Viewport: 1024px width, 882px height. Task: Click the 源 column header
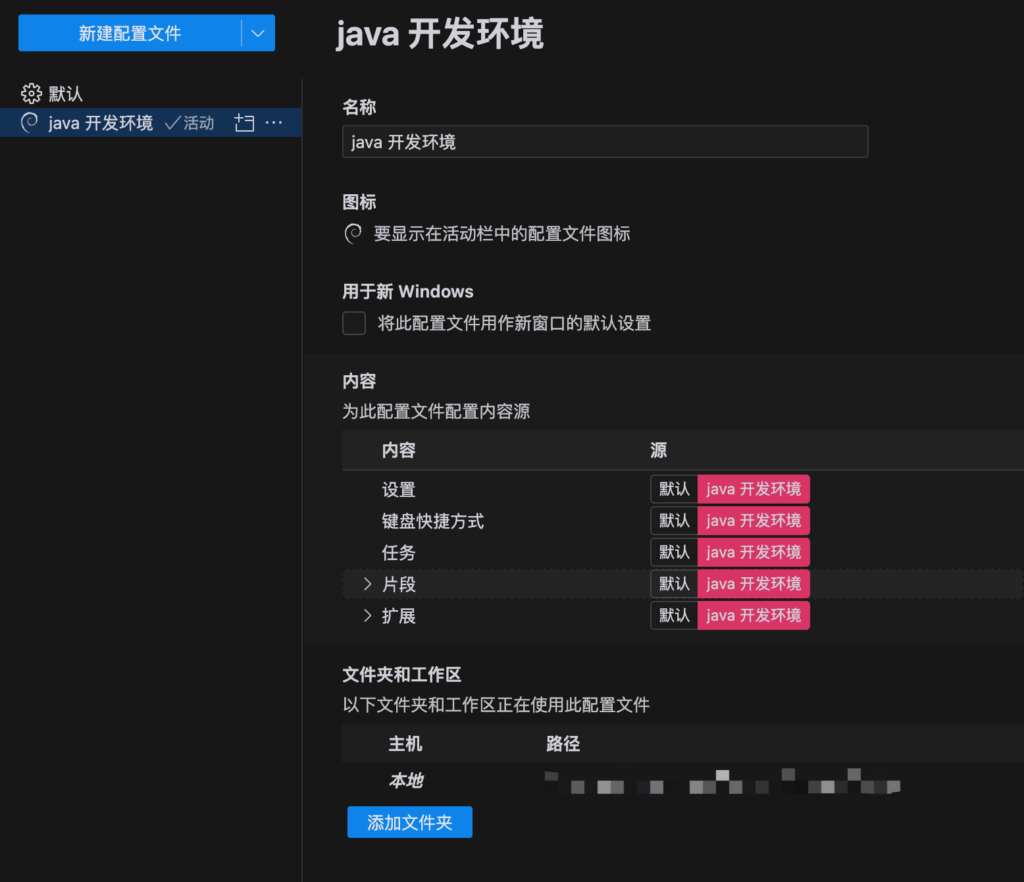(x=658, y=450)
